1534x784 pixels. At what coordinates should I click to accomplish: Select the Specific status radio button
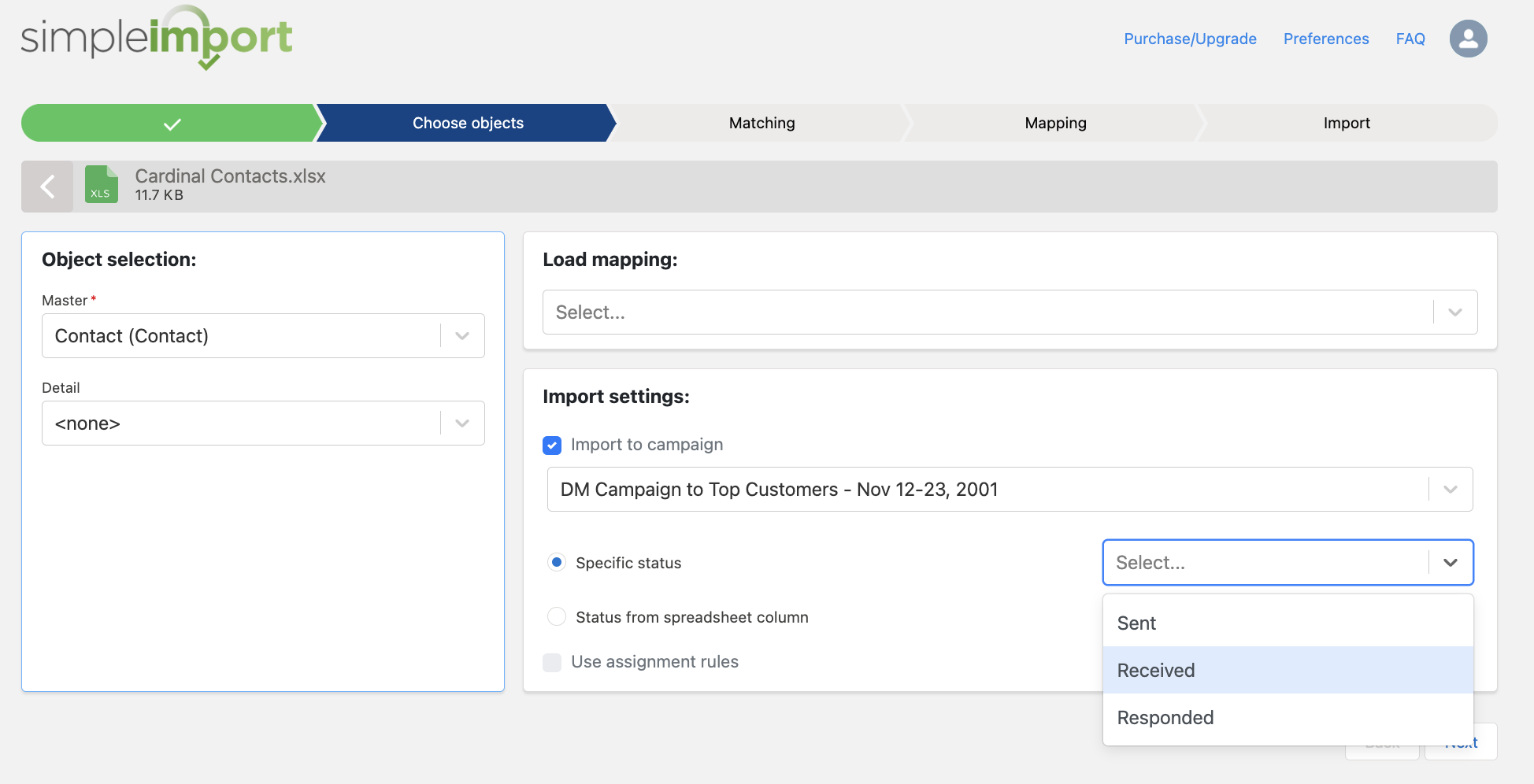557,563
